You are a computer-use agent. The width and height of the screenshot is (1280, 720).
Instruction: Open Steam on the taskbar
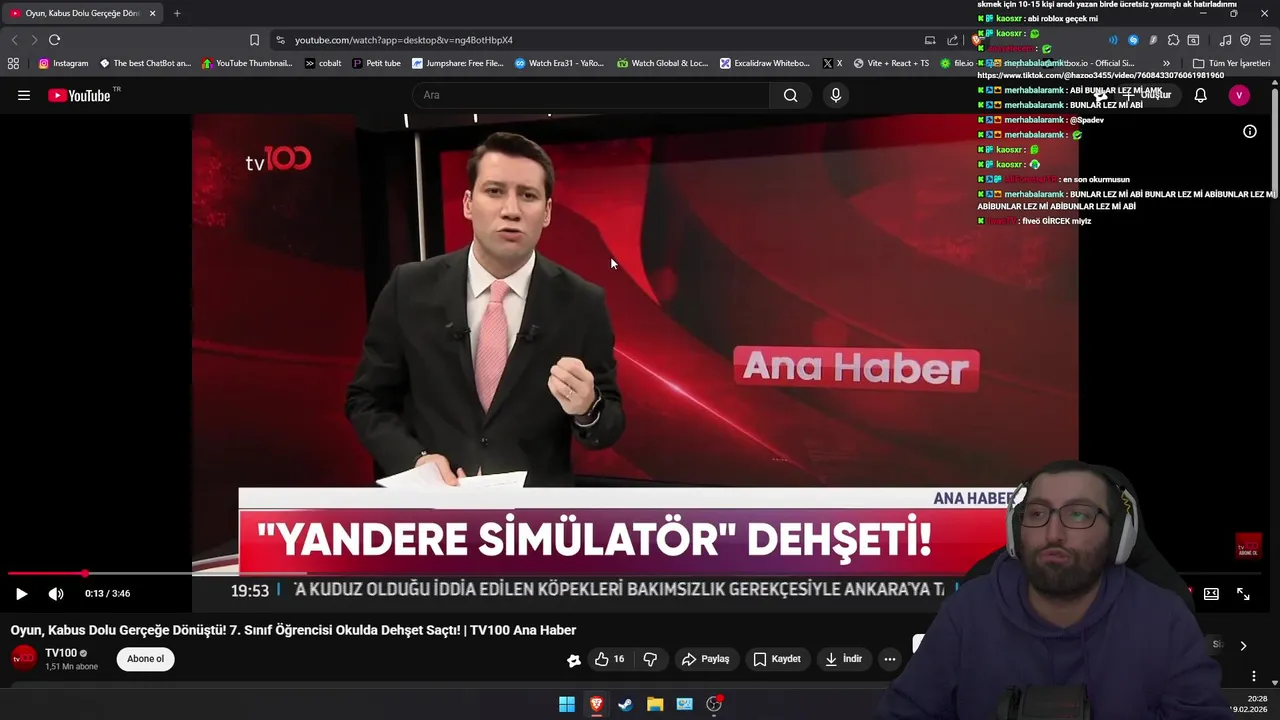625,704
